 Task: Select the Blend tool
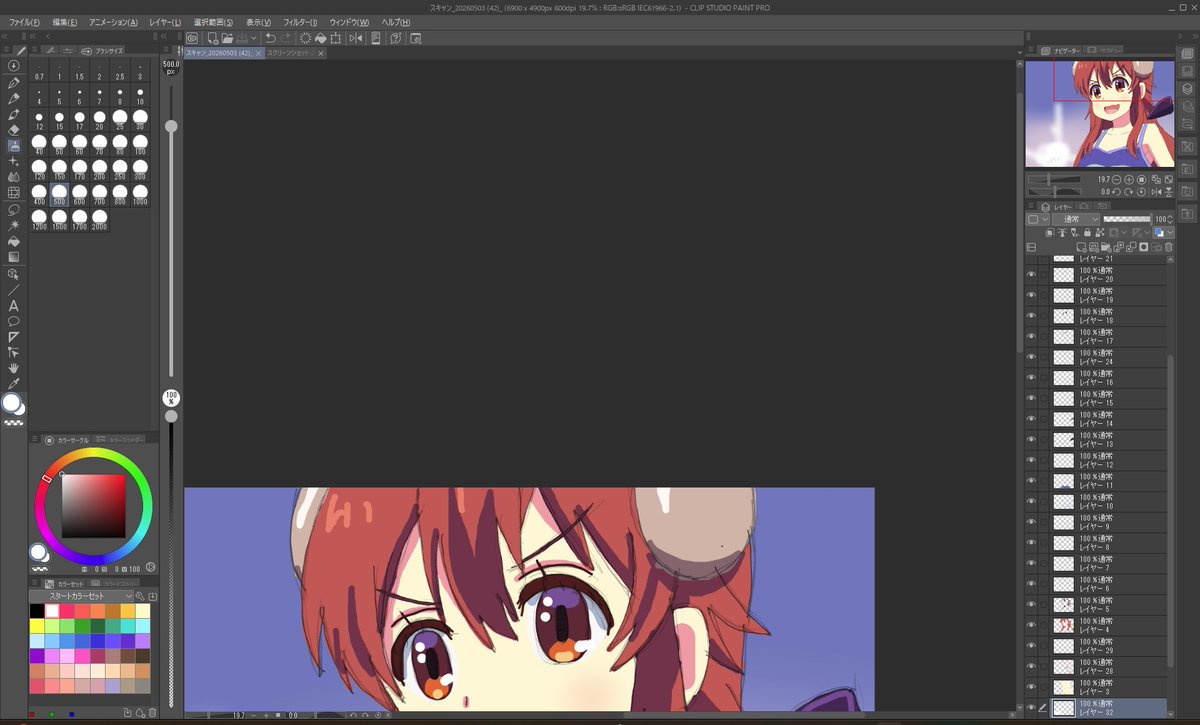14,177
